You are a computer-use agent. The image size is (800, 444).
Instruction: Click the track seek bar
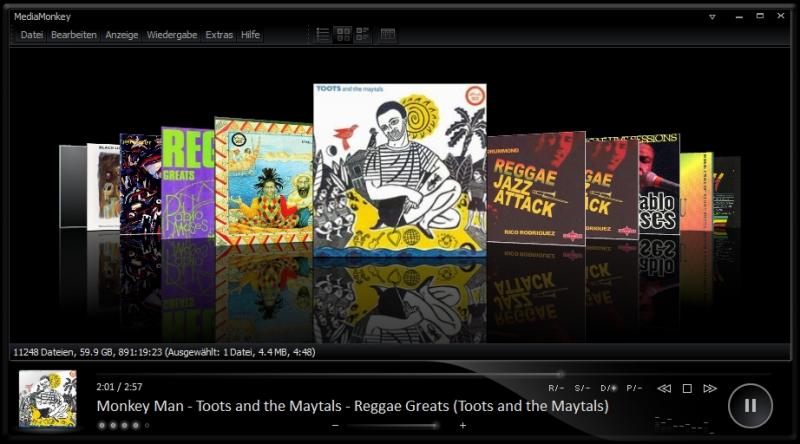point(400,374)
